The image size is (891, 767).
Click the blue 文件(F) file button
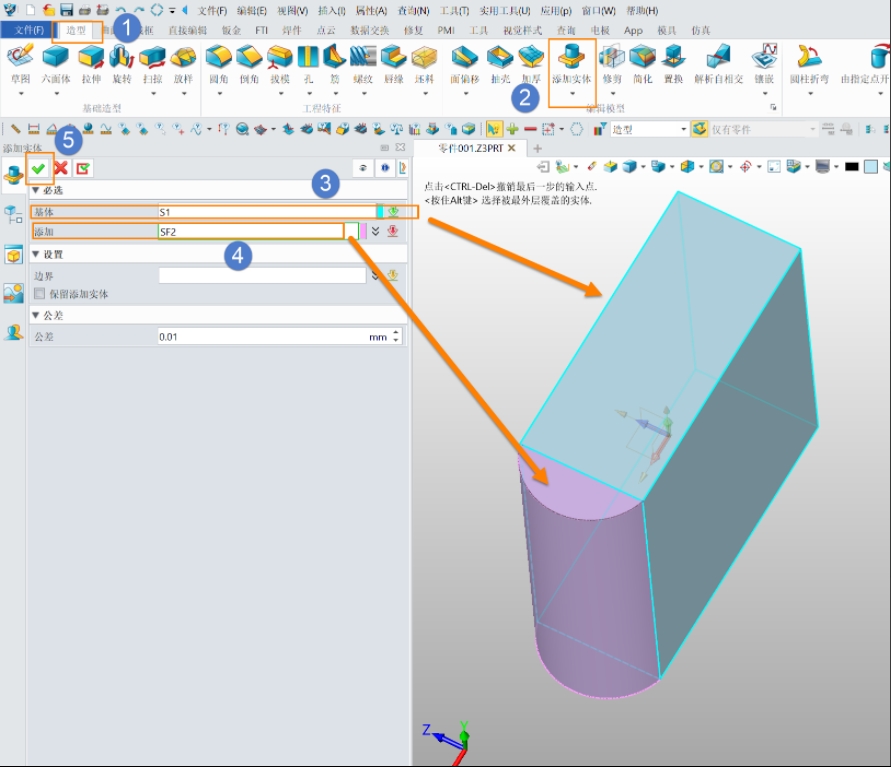pos(27,30)
